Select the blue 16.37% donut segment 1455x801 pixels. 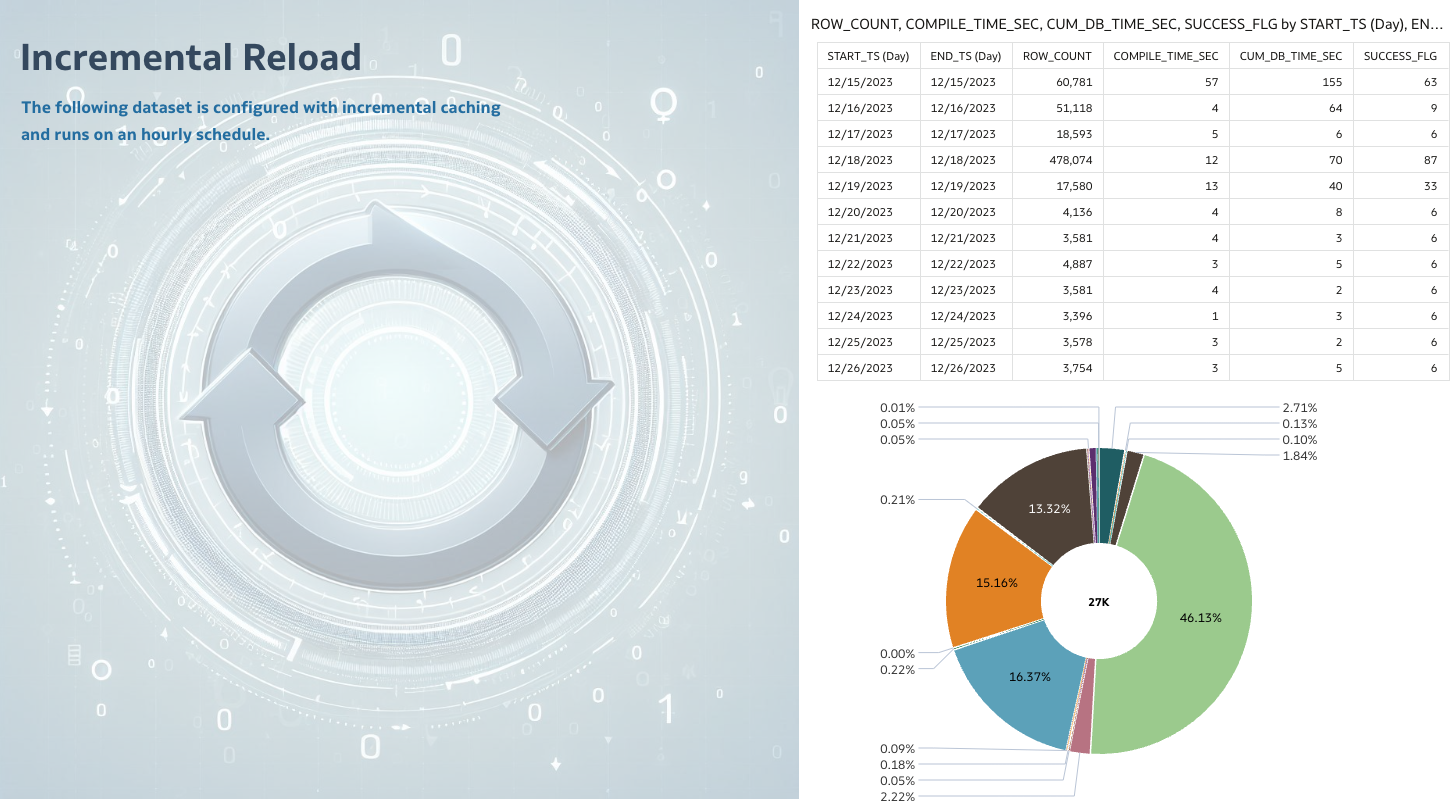pyautogui.click(x=1032, y=678)
